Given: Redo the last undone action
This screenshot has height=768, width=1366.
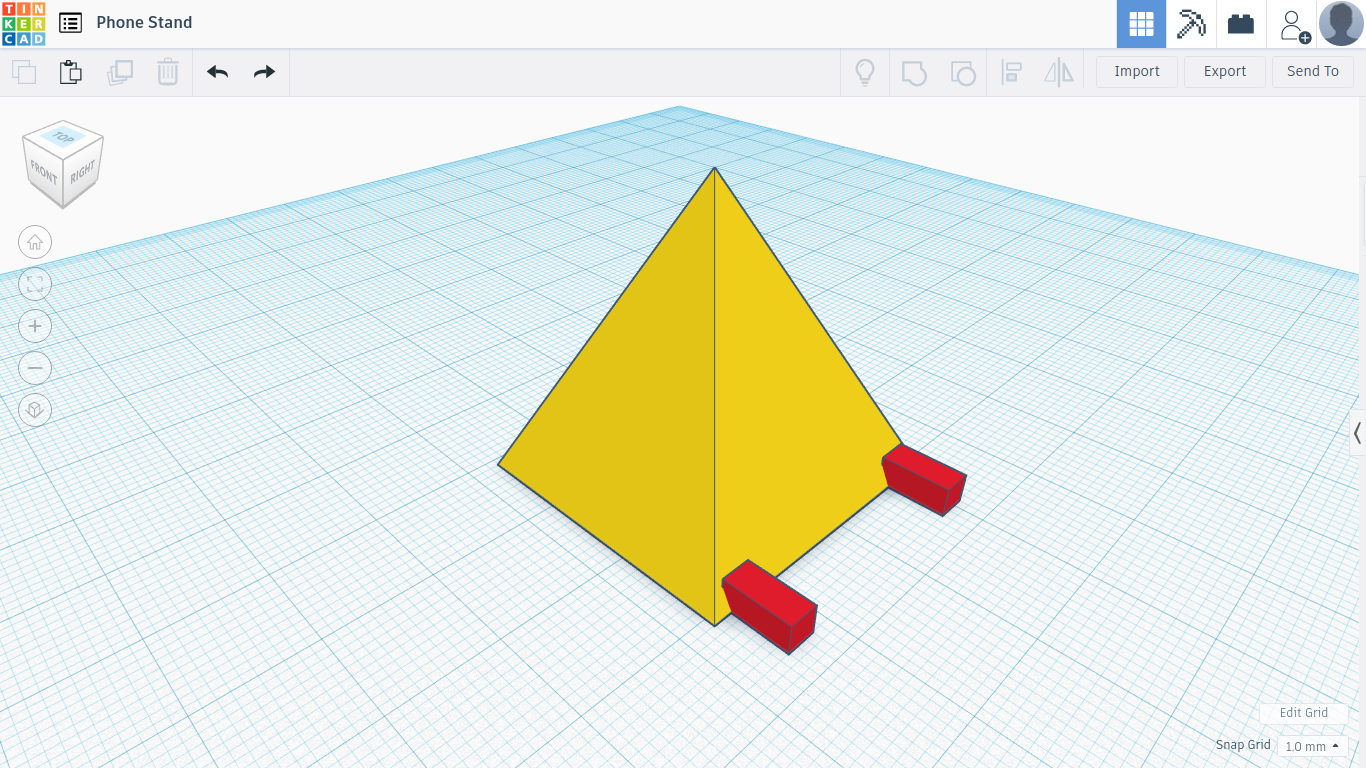Looking at the screenshot, I should pyautogui.click(x=264, y=72).
